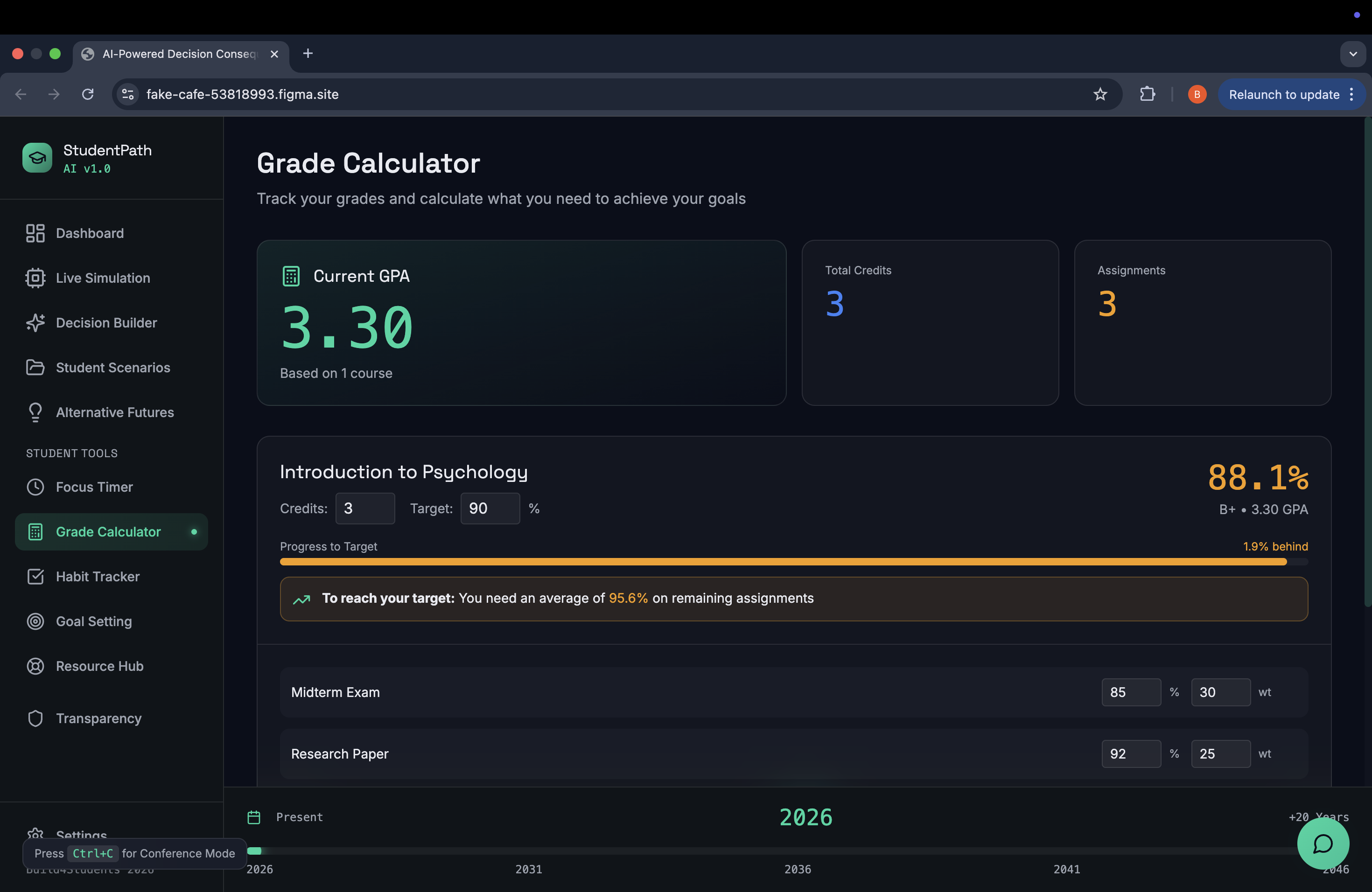Open Student Scenarios folder icon
This screenshot has width=1372, height=892.
click(35, 368)
